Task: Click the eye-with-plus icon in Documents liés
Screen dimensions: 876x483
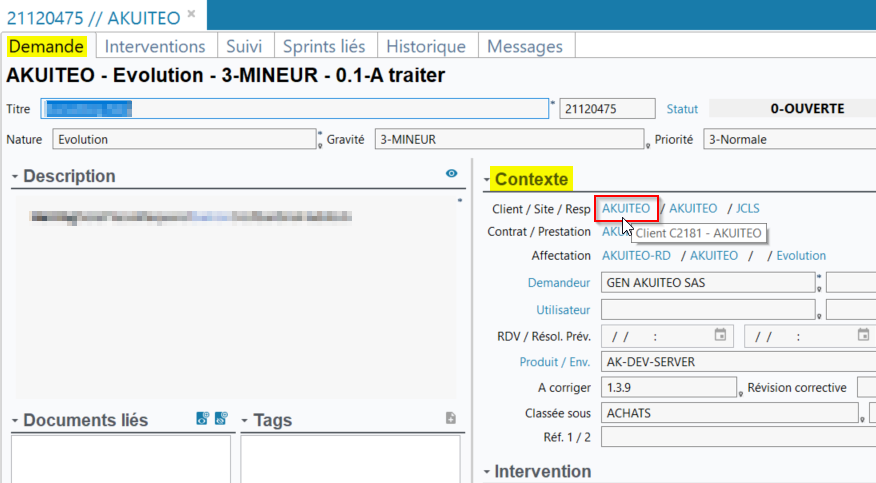Action: point(202,418)
